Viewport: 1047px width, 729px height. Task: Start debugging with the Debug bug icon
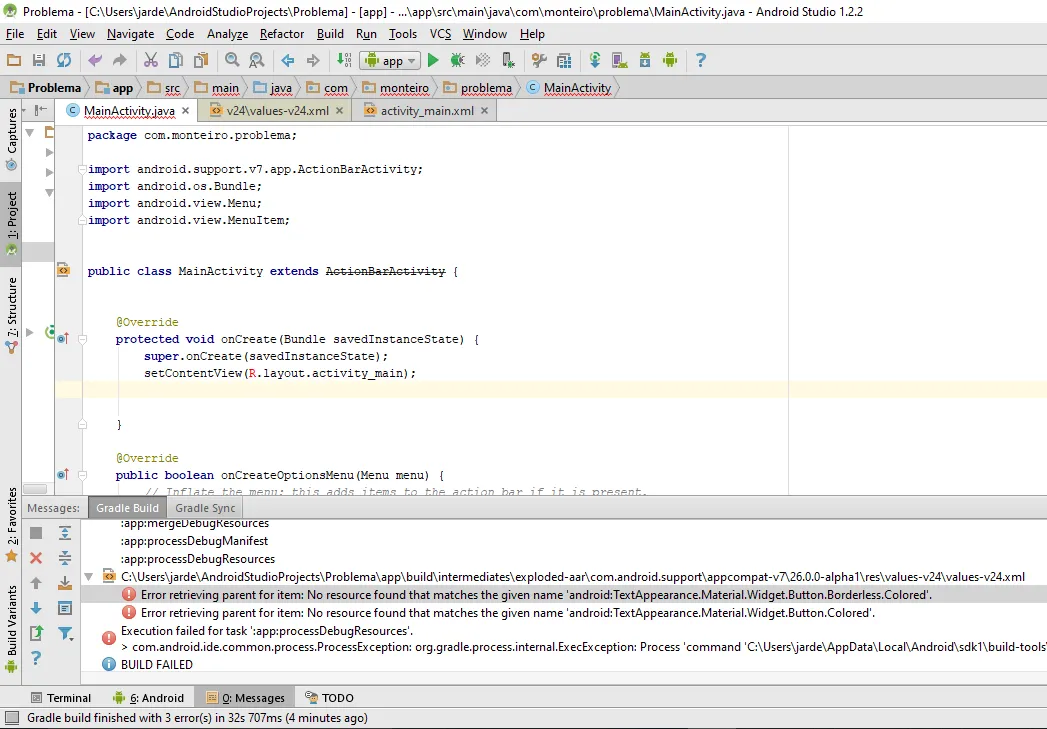tap(458, 61)
